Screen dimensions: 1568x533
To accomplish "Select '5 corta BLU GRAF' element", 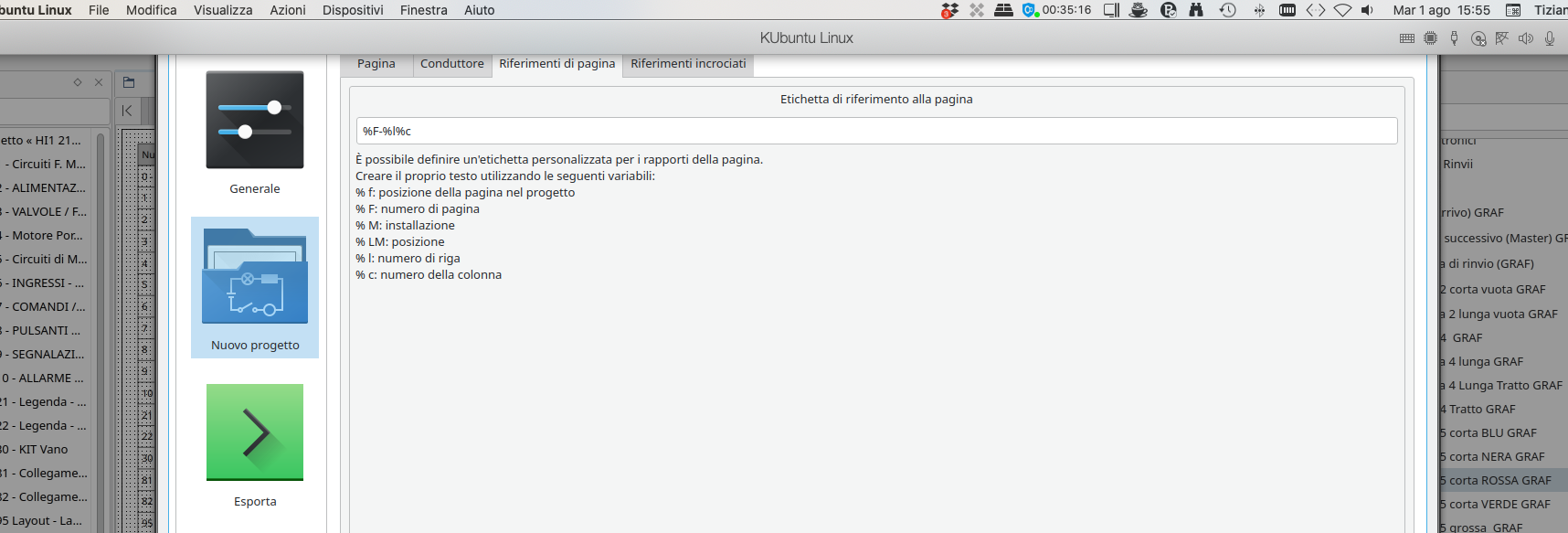I will pyautogui.click(x=1489, y=432).
